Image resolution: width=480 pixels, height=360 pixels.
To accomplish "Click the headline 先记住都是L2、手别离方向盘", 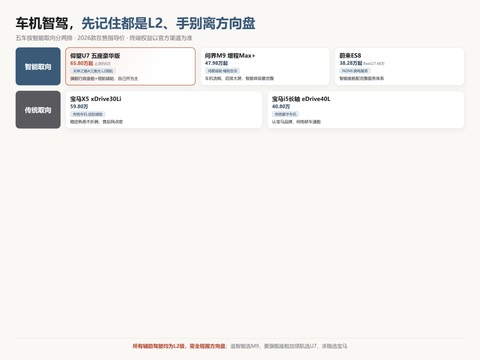I will coord(168,23).
